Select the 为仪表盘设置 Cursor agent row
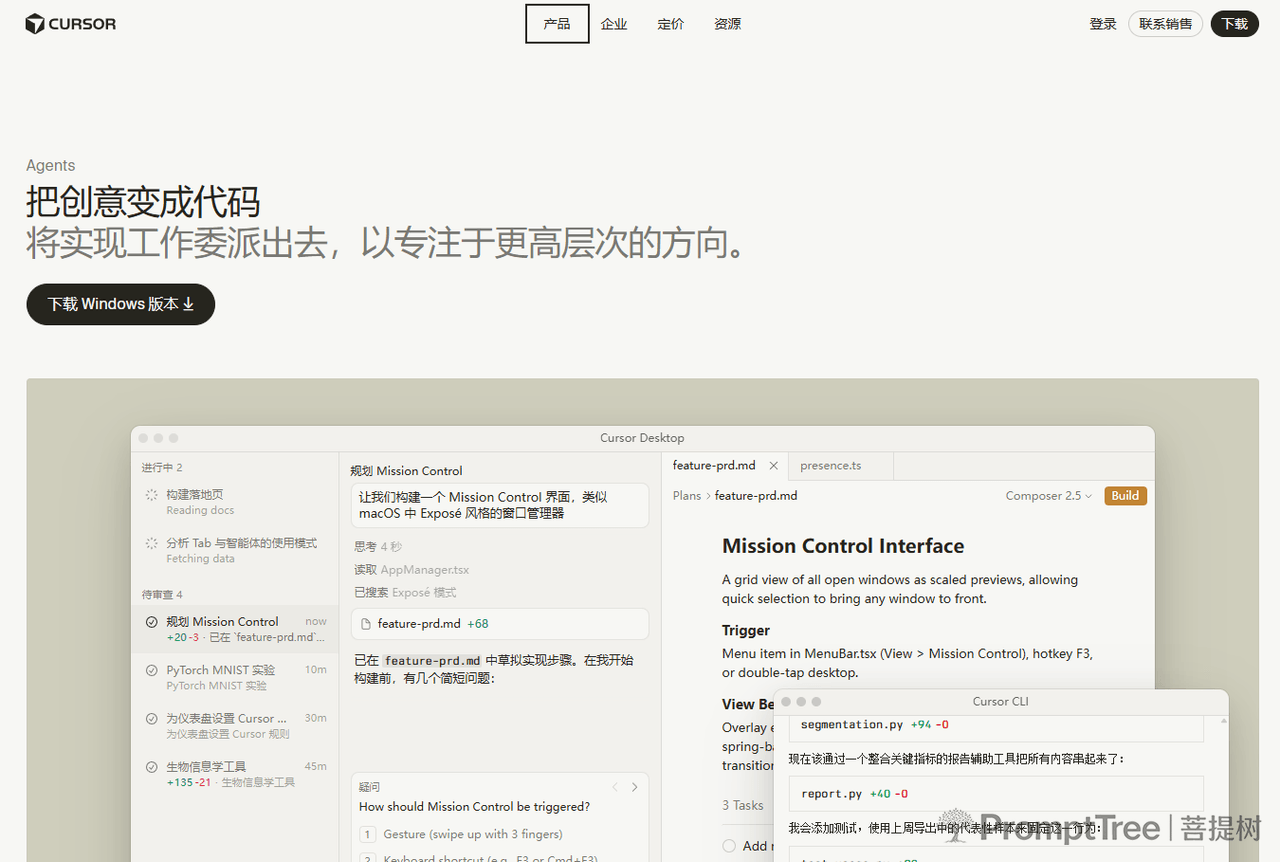Viewport: 1280px width, 862px height. [235, 725]
